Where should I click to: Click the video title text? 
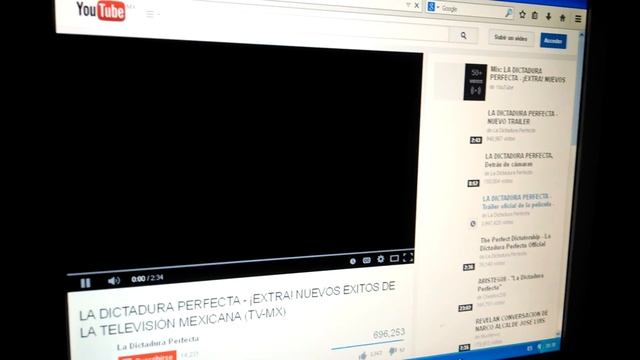237,309
